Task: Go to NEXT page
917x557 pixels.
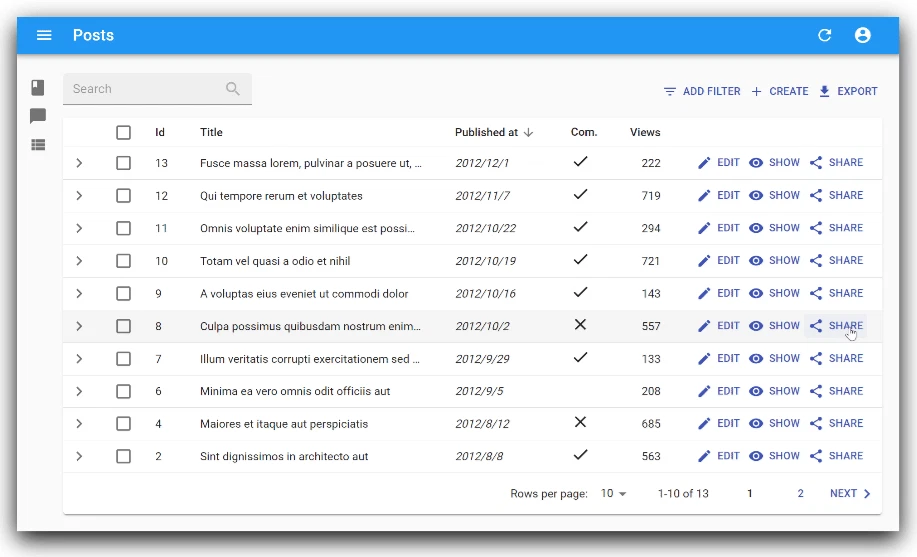Action: [x=850, y=494]
